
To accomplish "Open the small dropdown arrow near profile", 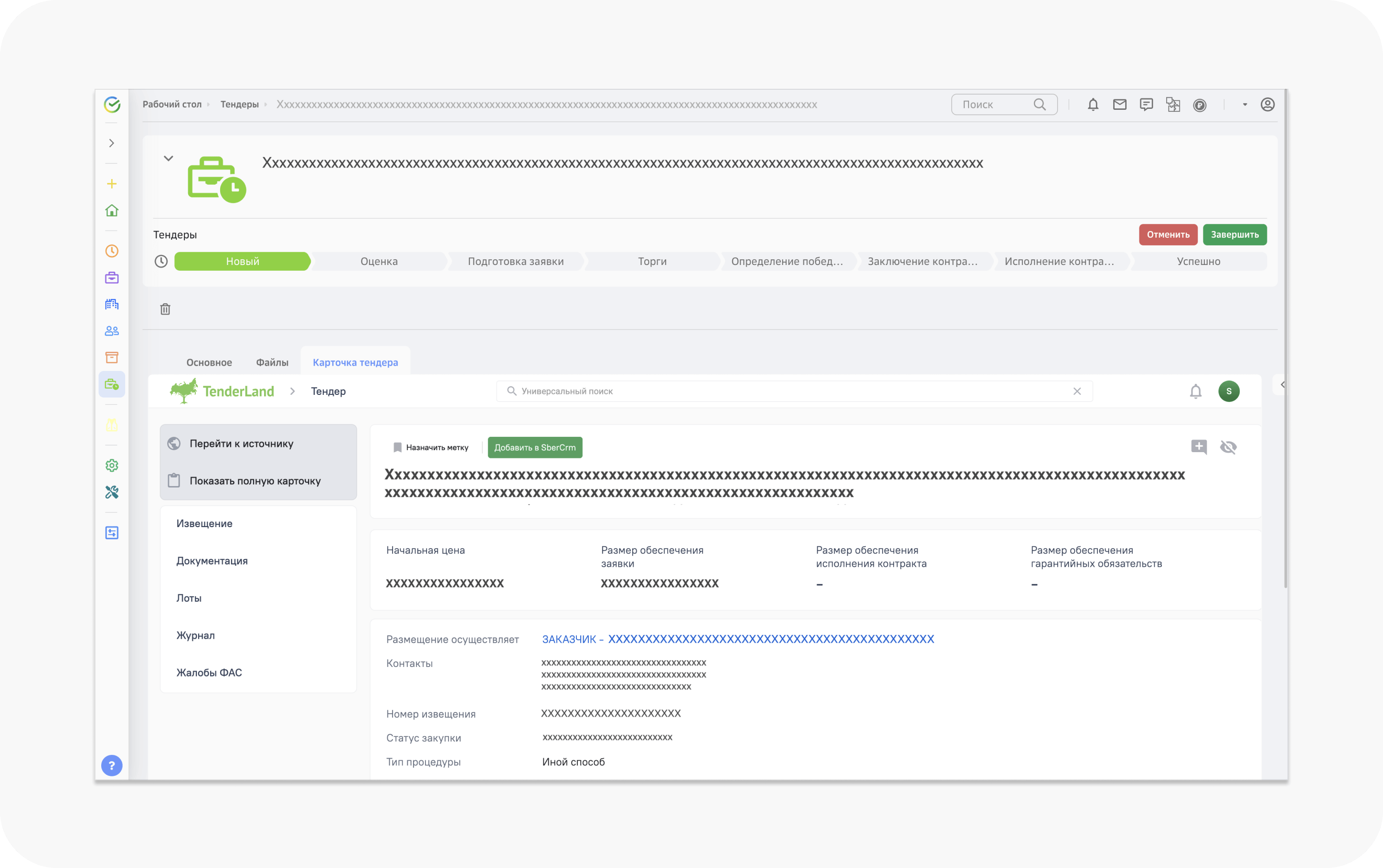I will coord(1245,105).
